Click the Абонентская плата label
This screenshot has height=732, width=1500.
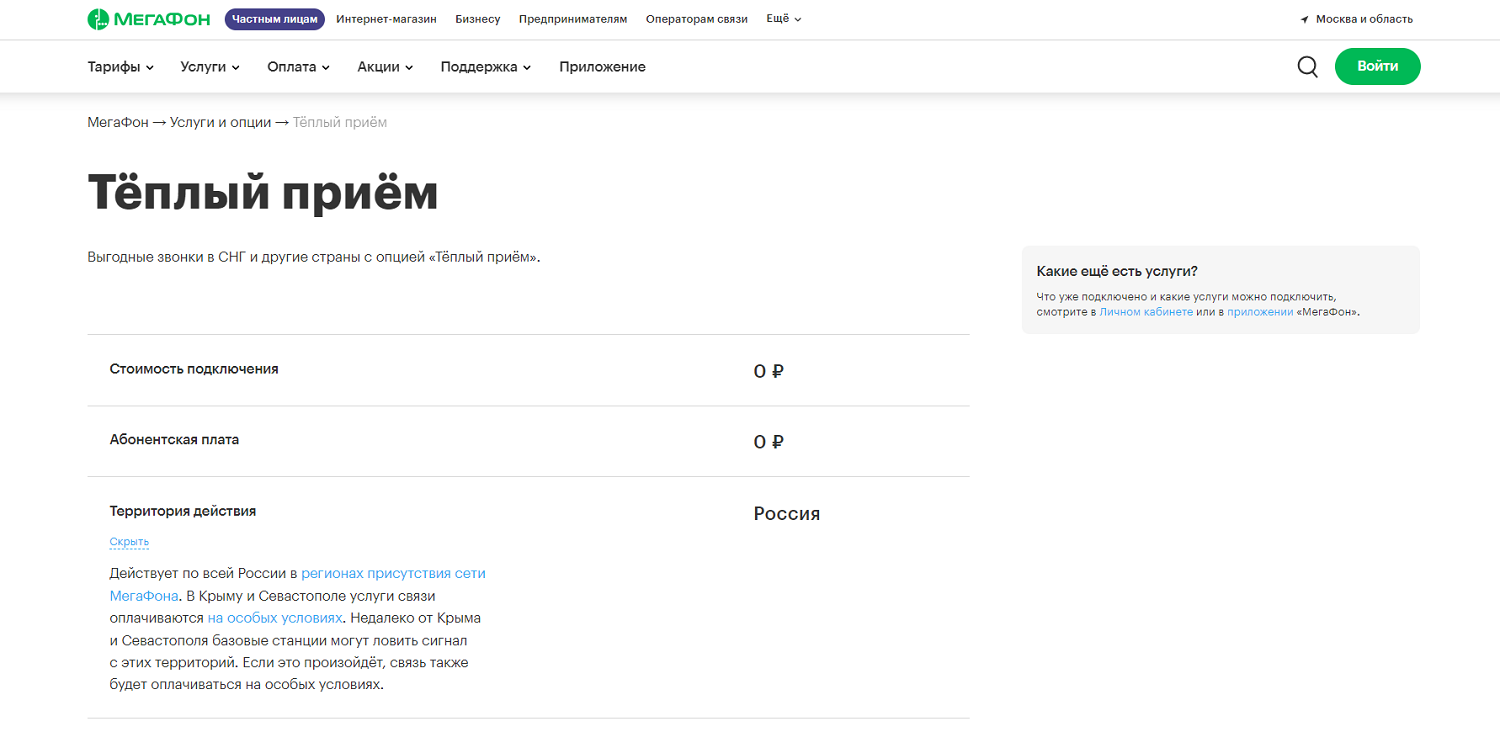pyautogui.click(x=174, y=439)
